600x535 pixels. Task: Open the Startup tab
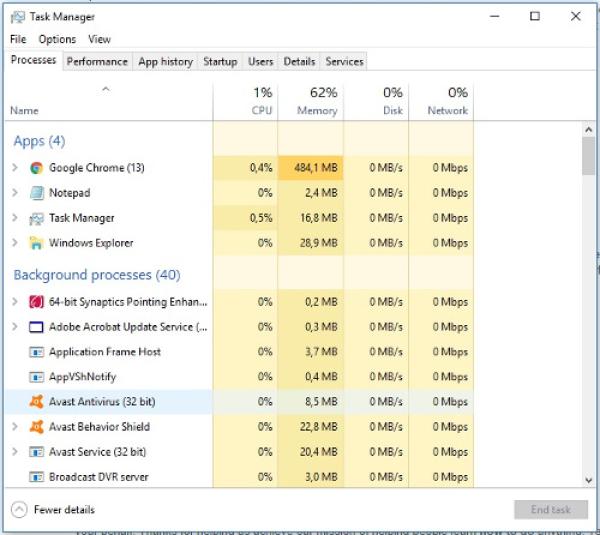tap(220, 61)
